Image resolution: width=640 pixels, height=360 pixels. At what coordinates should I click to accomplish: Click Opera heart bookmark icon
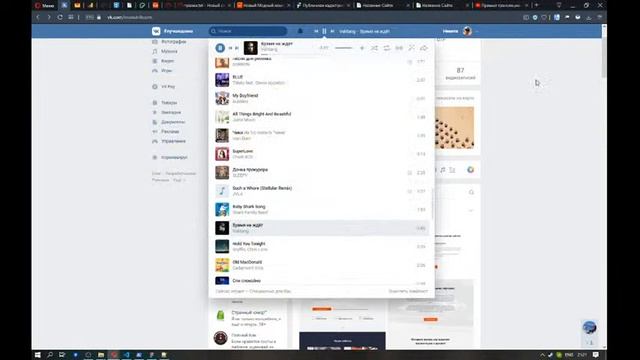pyautogui.click(x=544, y=17)
